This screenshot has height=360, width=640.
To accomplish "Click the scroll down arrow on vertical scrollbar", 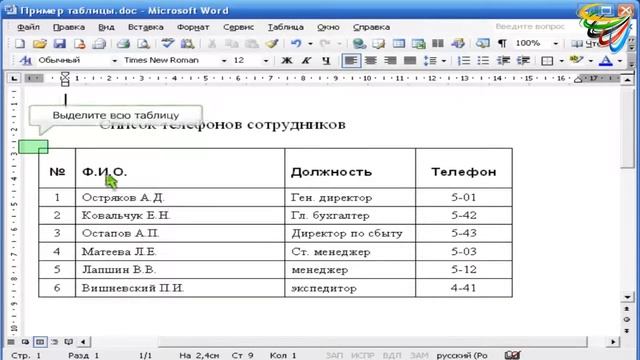I will (627, 297).
